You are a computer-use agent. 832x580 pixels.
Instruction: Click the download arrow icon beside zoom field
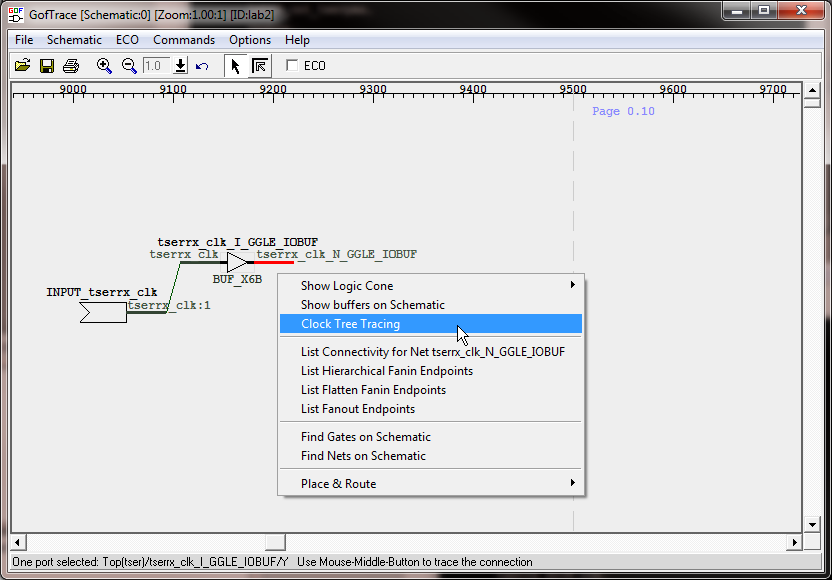pos(180,66)
